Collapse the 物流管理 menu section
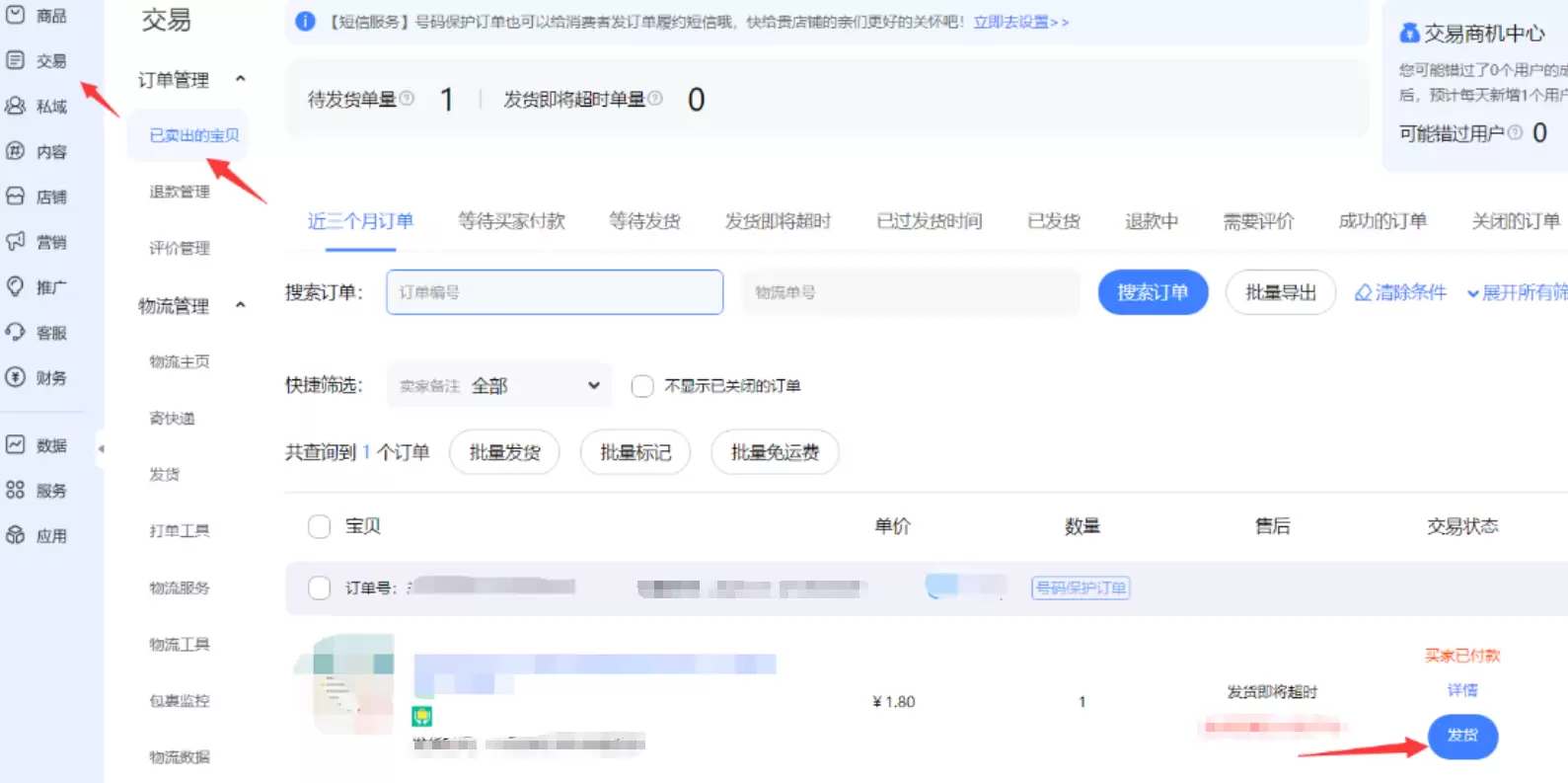The image size is (1568, 783). pos(240,305)
